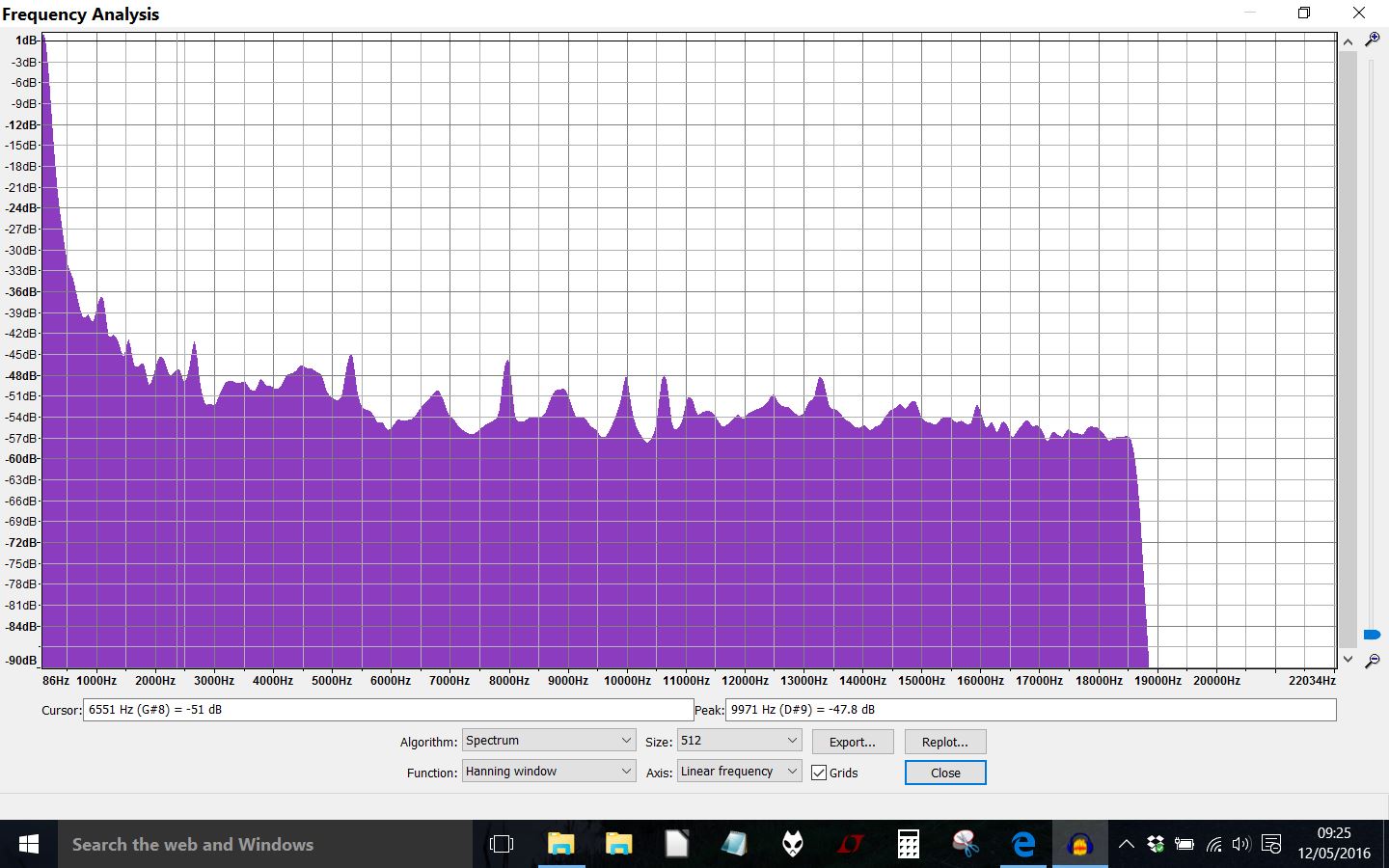Image resolution: width=1389 pixels, height=868 pixels.
Task: Click the 5000Hz label on frequency axis
Action: click(332, 681)
